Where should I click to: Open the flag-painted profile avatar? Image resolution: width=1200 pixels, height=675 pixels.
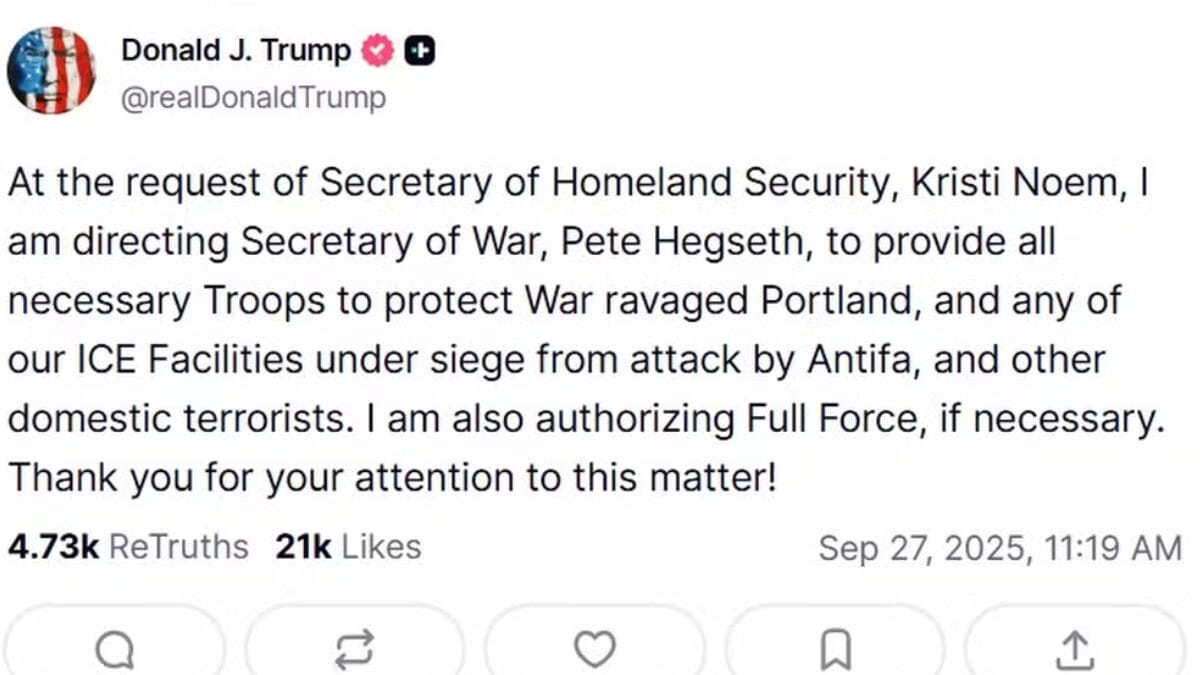pyautogui.click(x=51, y=70)
